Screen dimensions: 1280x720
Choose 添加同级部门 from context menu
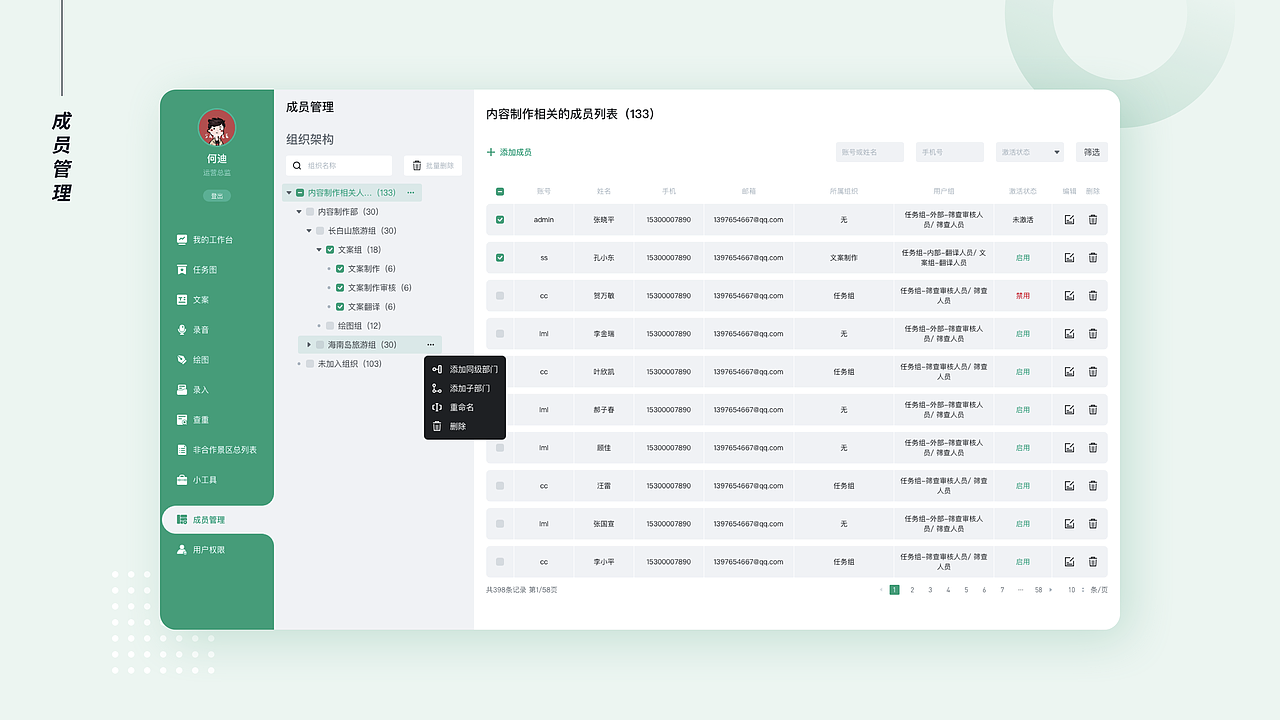pos(465,369)
